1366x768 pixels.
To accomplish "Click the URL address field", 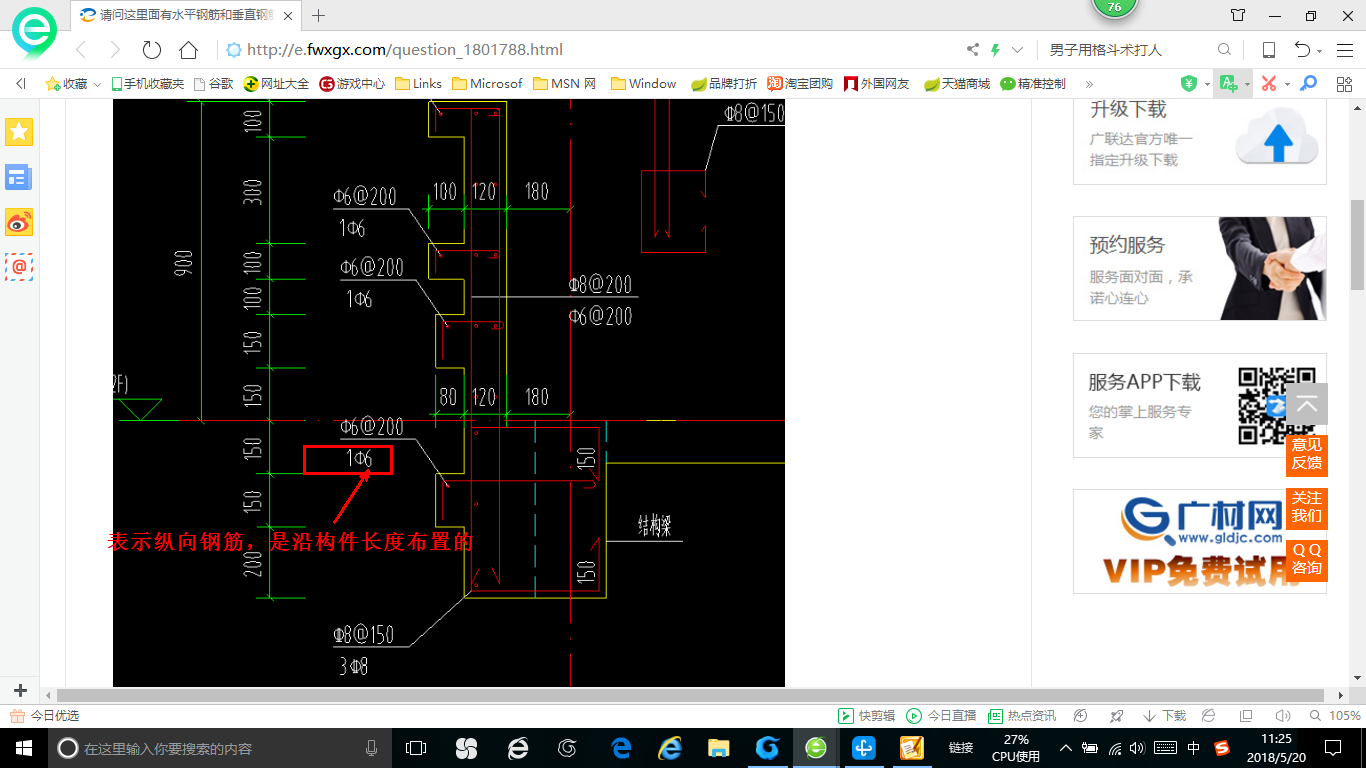I will coord(590,50).
